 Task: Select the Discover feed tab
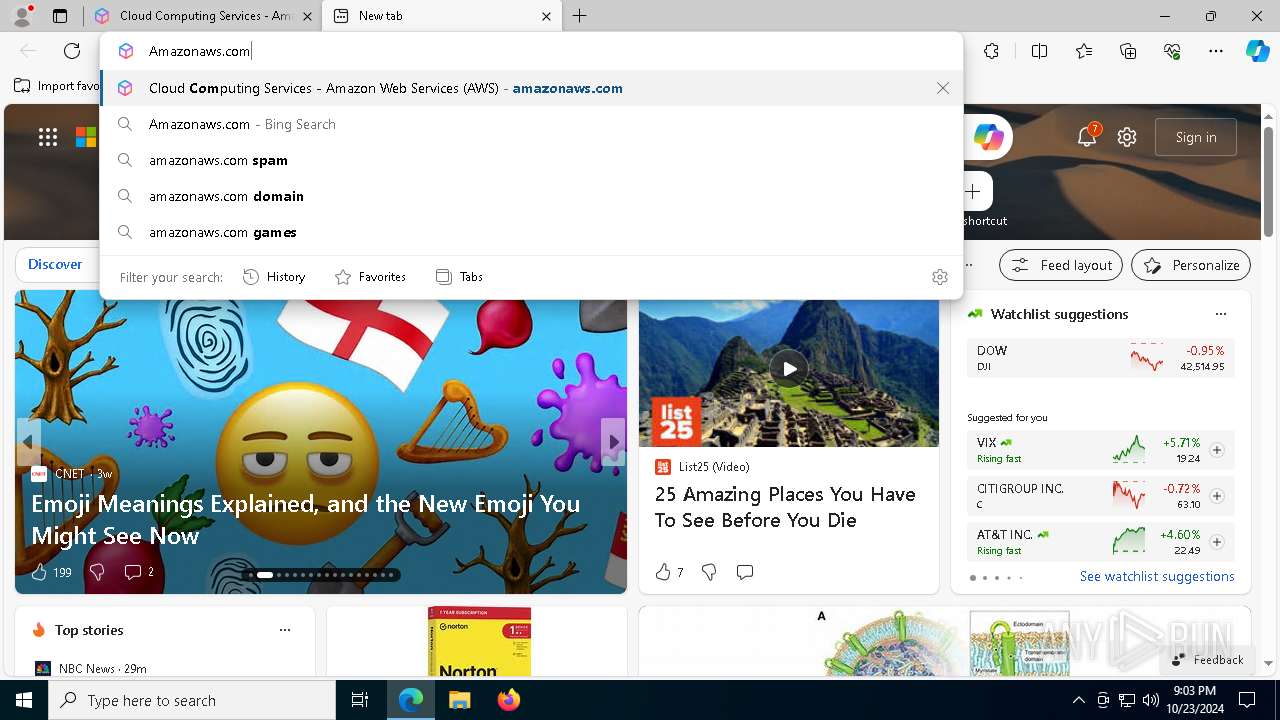pyautogui.click(x=55, y=265)
